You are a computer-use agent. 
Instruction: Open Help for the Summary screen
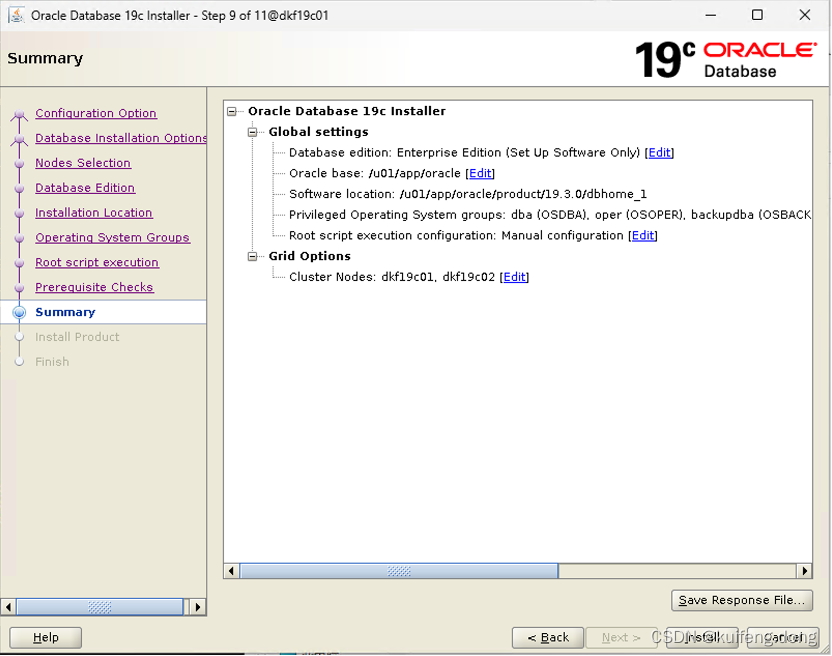(45, 637)
